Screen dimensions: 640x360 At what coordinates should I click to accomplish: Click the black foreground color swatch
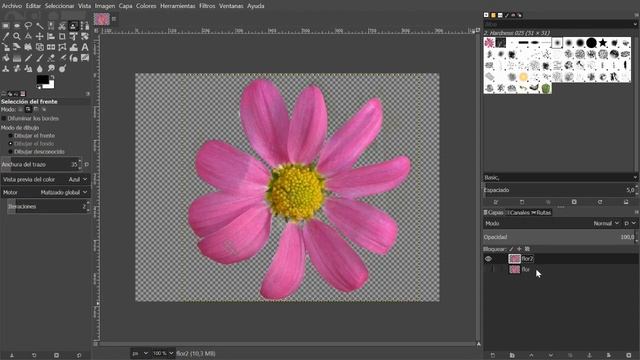point(42,79)
